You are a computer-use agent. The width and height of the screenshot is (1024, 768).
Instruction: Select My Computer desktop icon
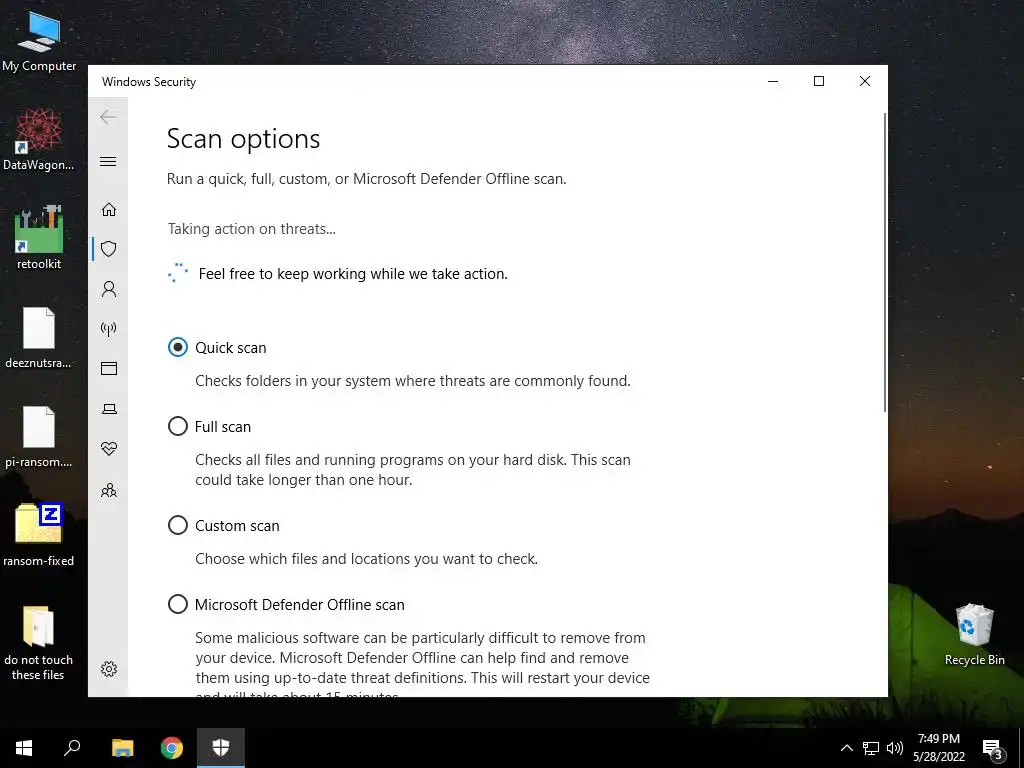coord(39,40)
